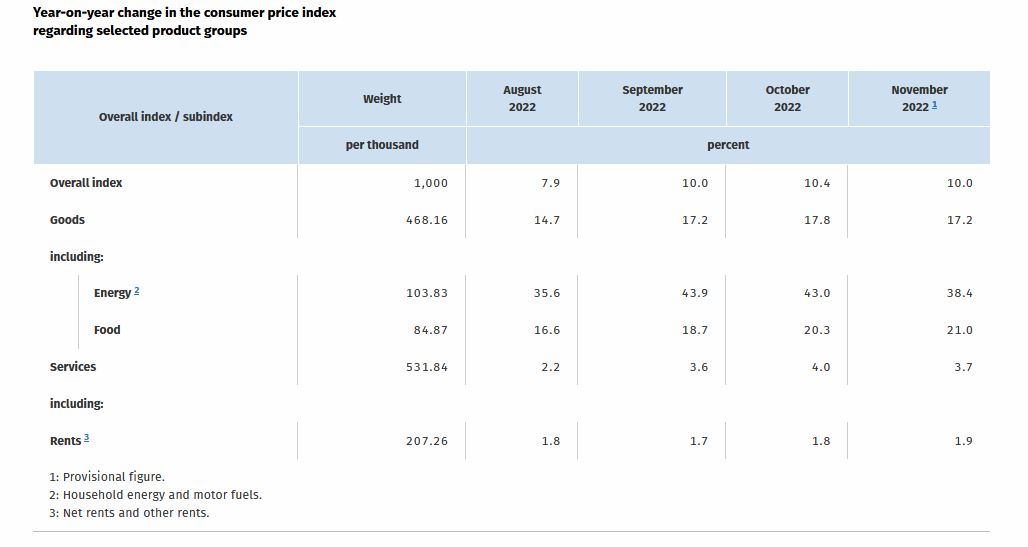
Task: Click the Services weight value 531.84
Action: [427, 367]
